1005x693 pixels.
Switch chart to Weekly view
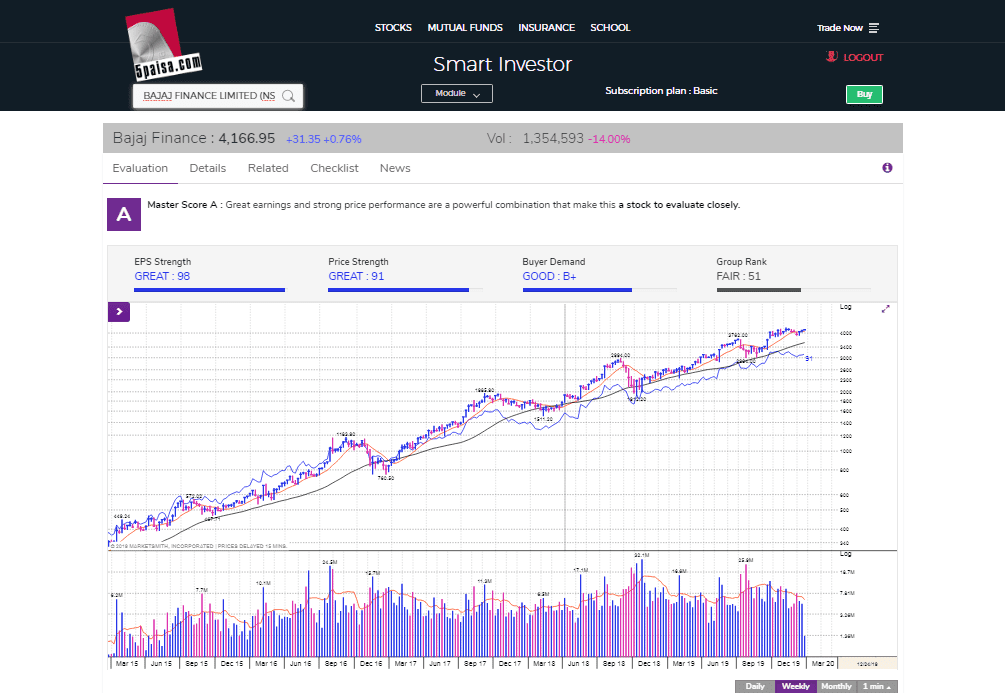[795, 686]
